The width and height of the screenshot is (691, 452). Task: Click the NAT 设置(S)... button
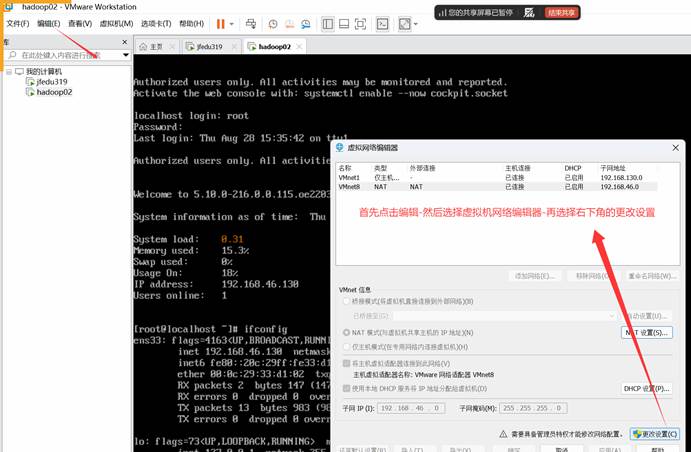tap(647, 333)
